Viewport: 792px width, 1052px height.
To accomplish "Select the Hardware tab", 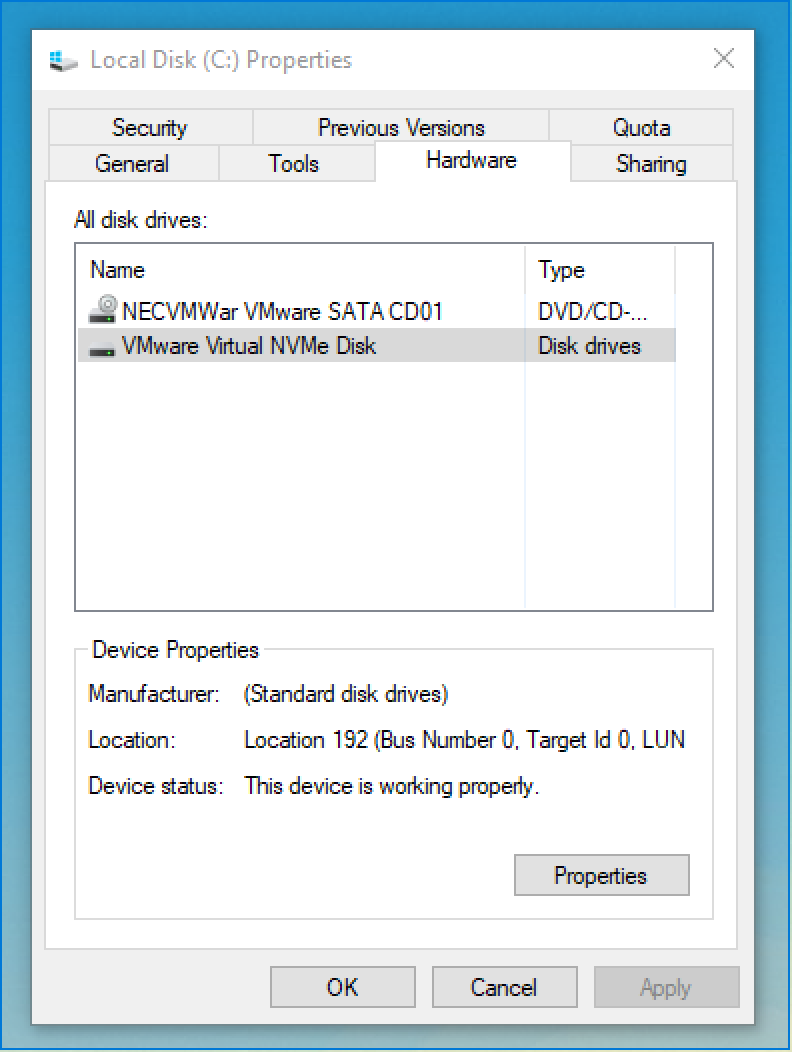I will pyautogui.click(x=471, y=160).
